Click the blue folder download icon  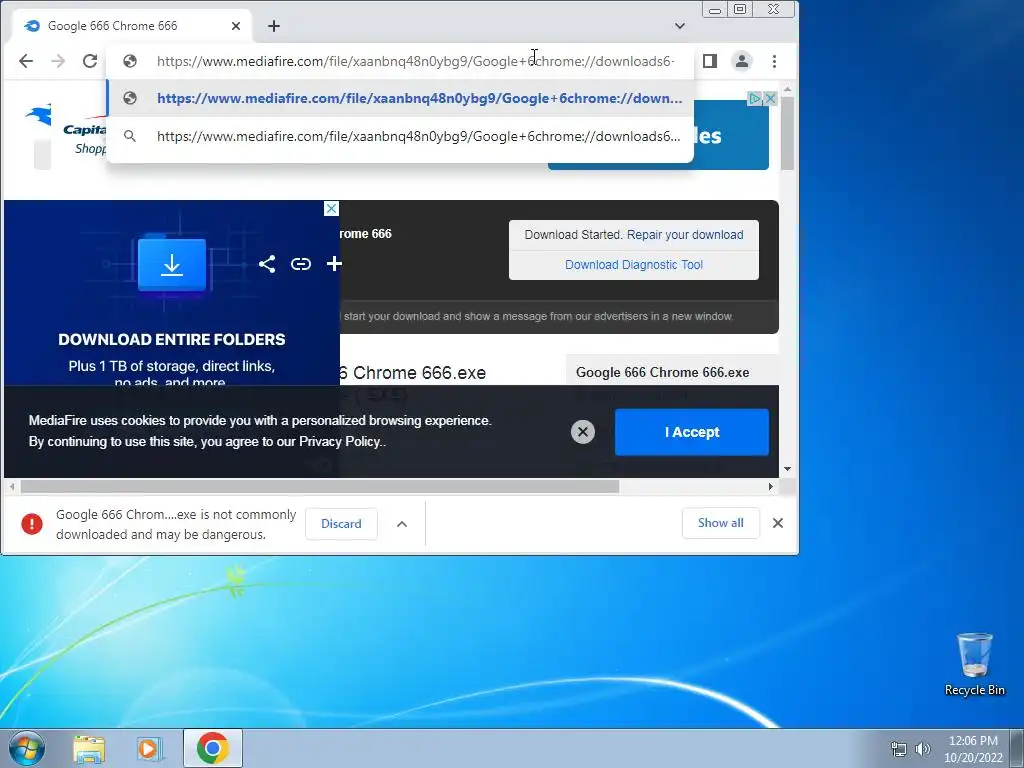(172, 264)
